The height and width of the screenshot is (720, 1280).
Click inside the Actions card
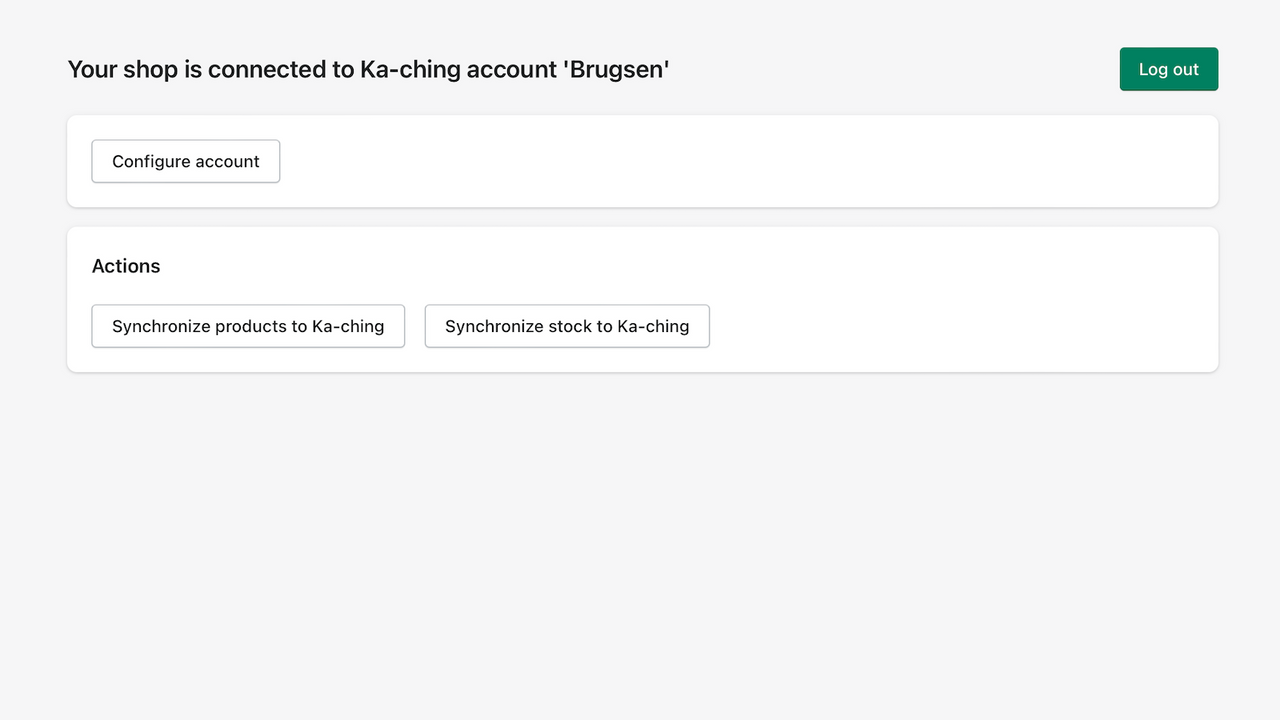pyautogui.click(x=900, y=298)
